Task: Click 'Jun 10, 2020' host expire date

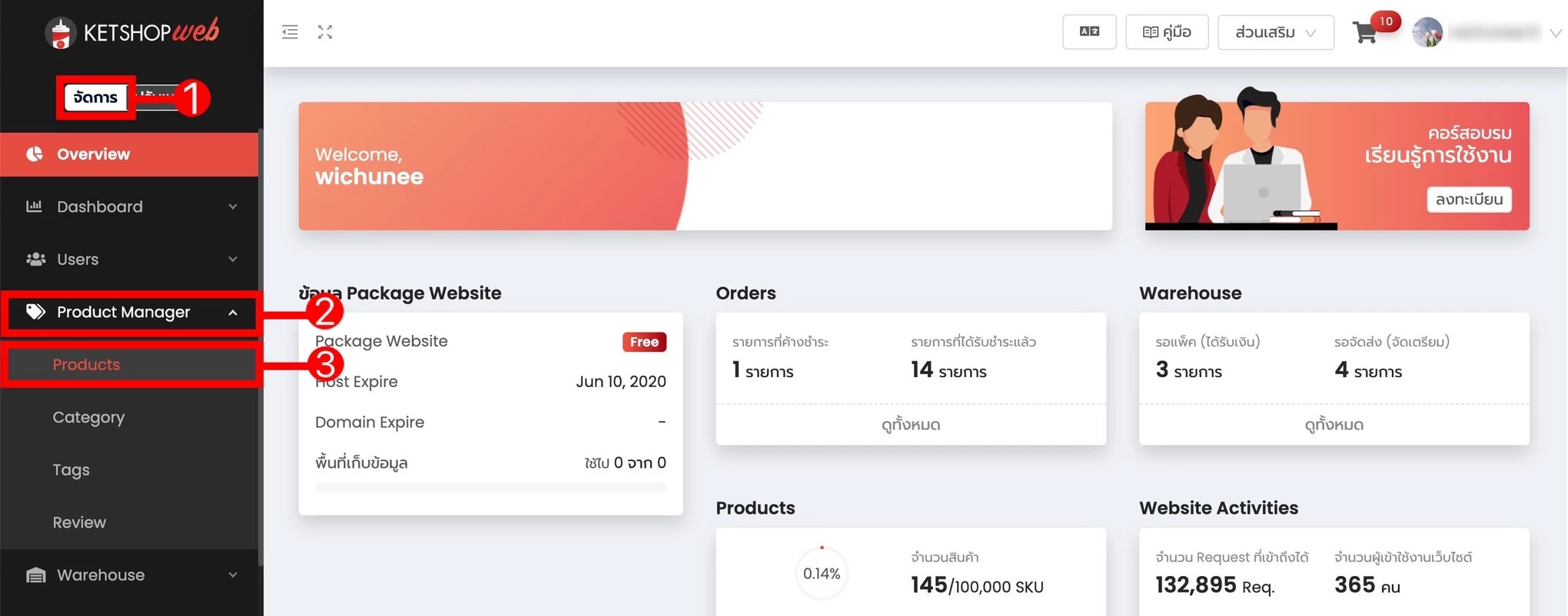Action: (x=621, y=382)
